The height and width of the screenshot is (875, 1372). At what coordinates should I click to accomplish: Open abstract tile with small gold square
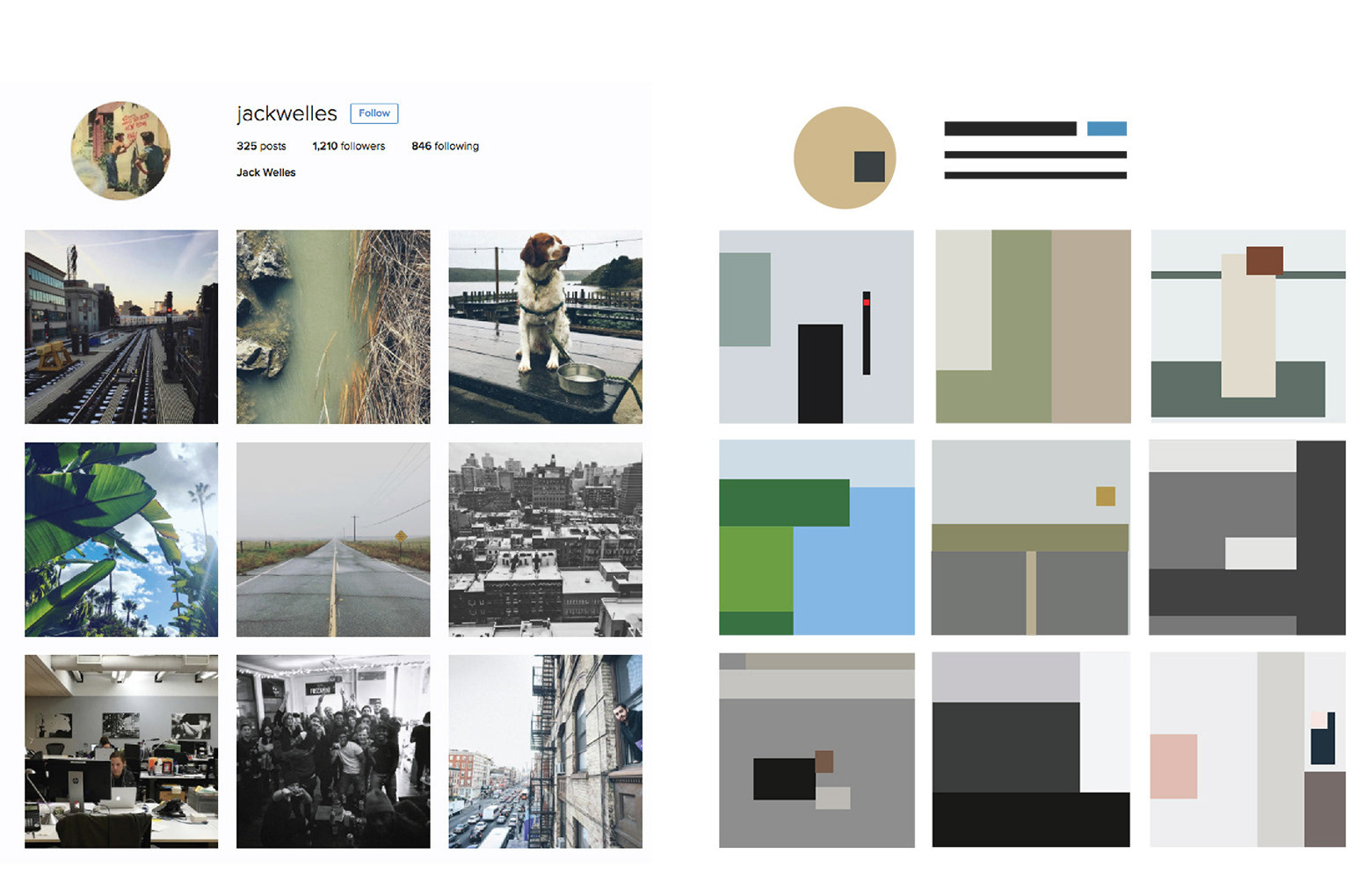[x=1030, y=537]
